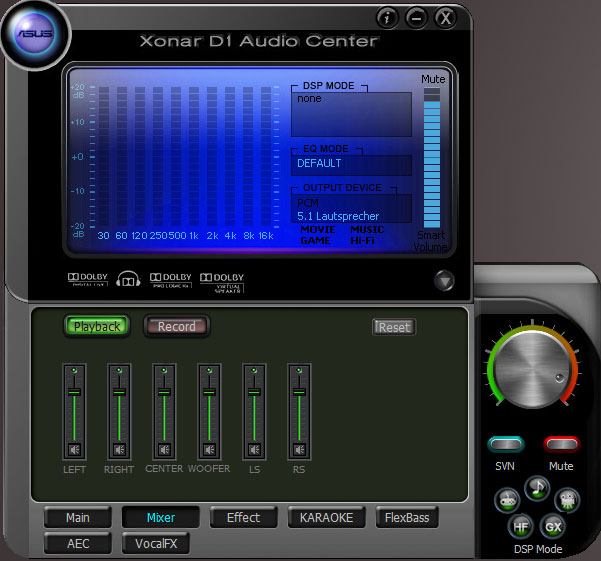Click the 1k equalizer band

[194, 156]
